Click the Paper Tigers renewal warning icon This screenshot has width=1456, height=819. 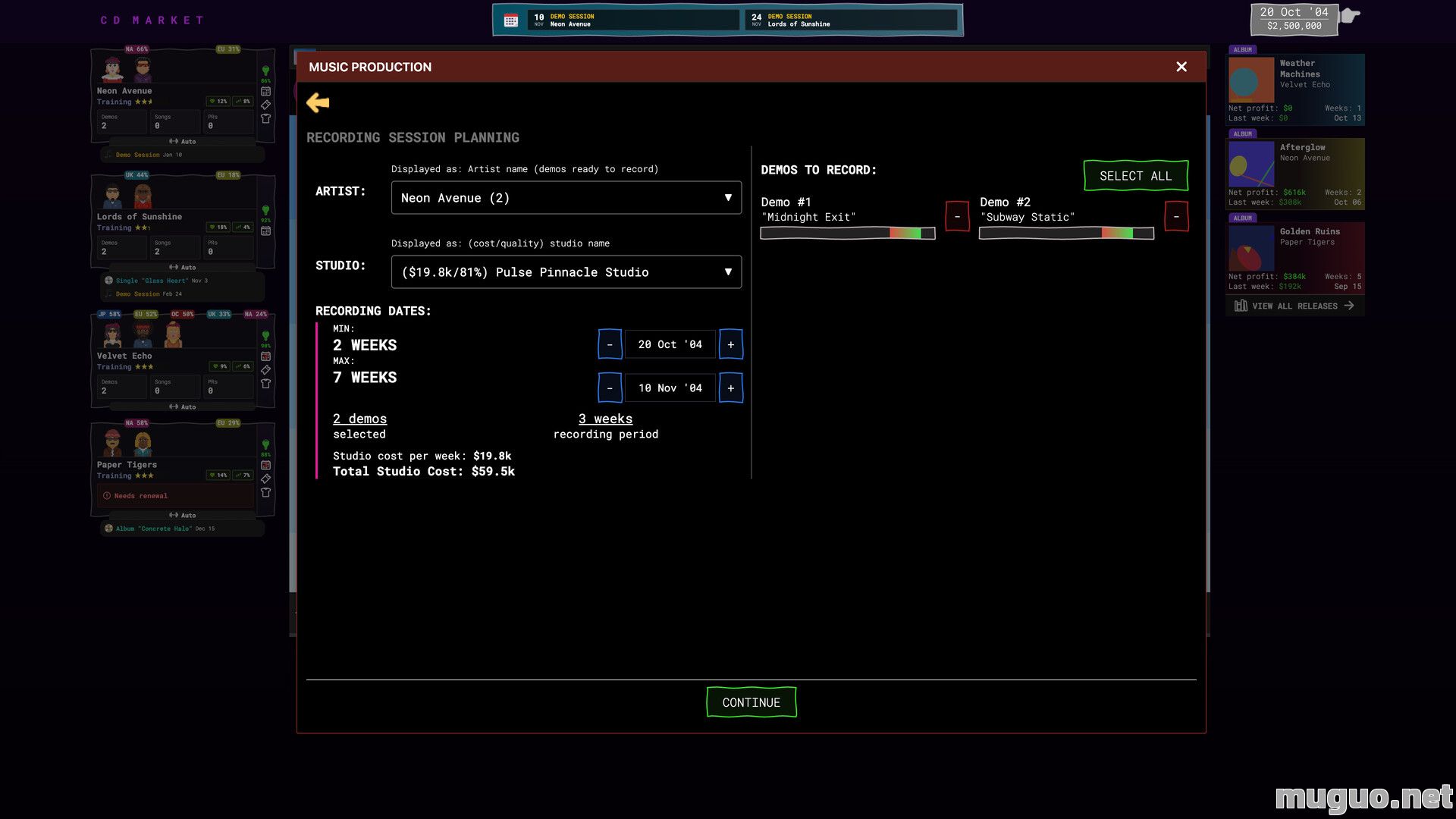[107, 496]
